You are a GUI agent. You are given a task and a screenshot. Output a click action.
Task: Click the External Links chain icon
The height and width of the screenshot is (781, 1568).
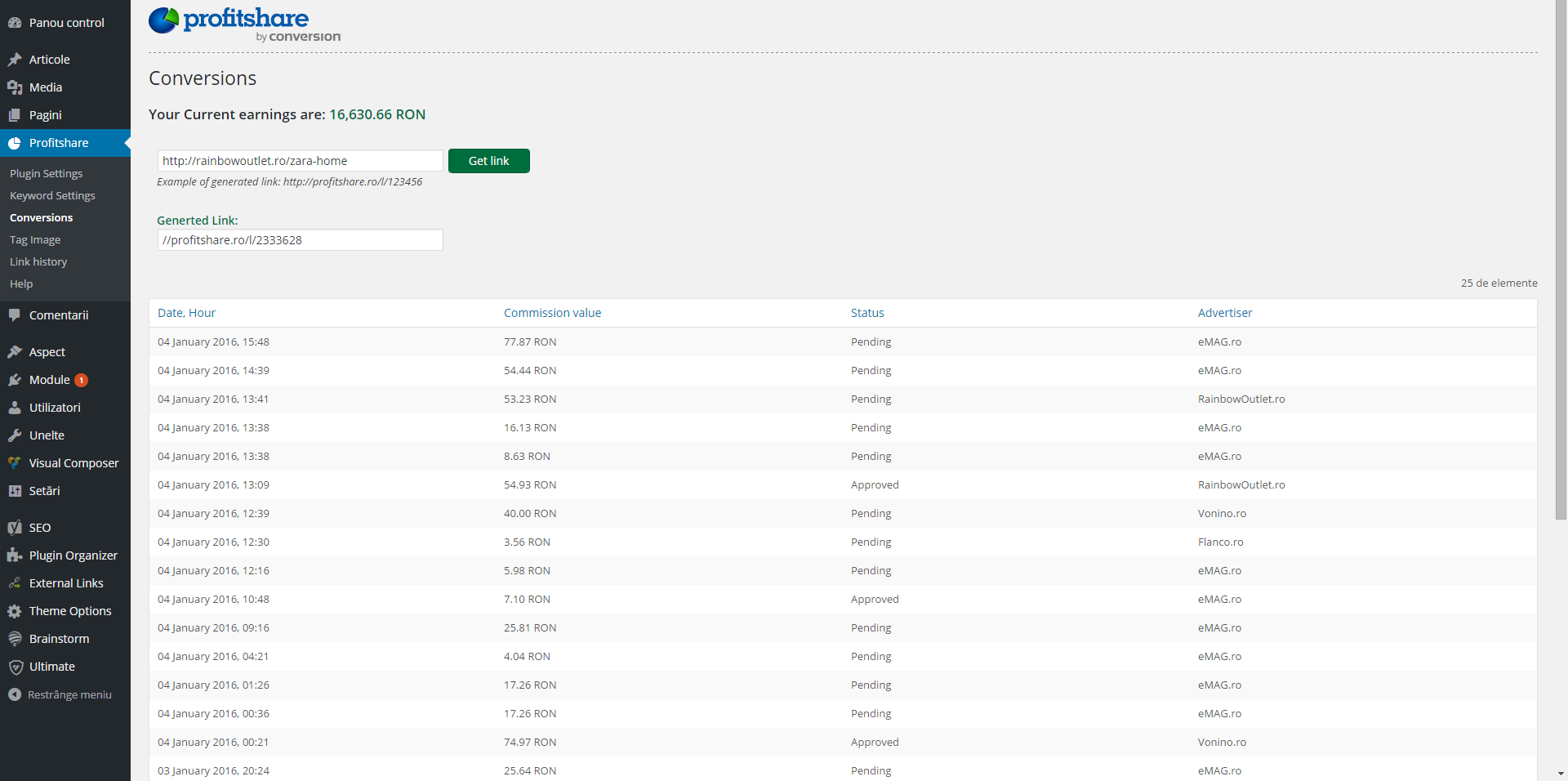point(15,583)
